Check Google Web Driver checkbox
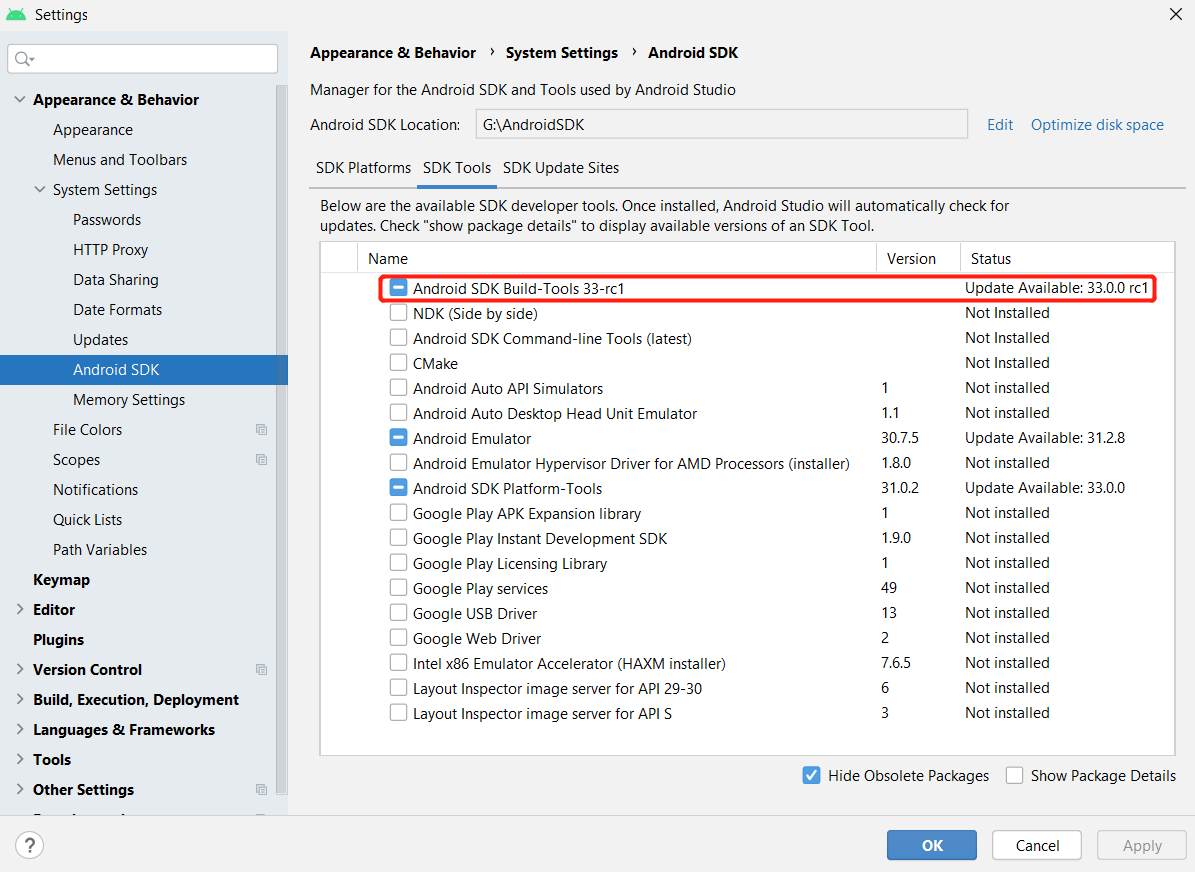 click(x=398, y=638)
